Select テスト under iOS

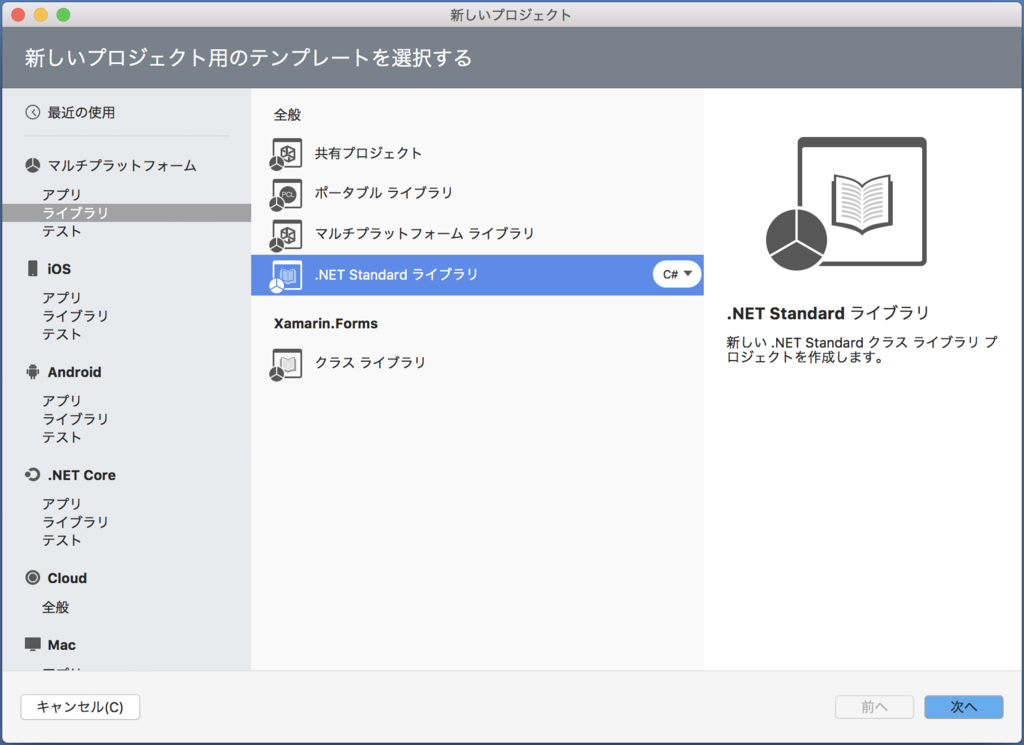pos(62,334)
